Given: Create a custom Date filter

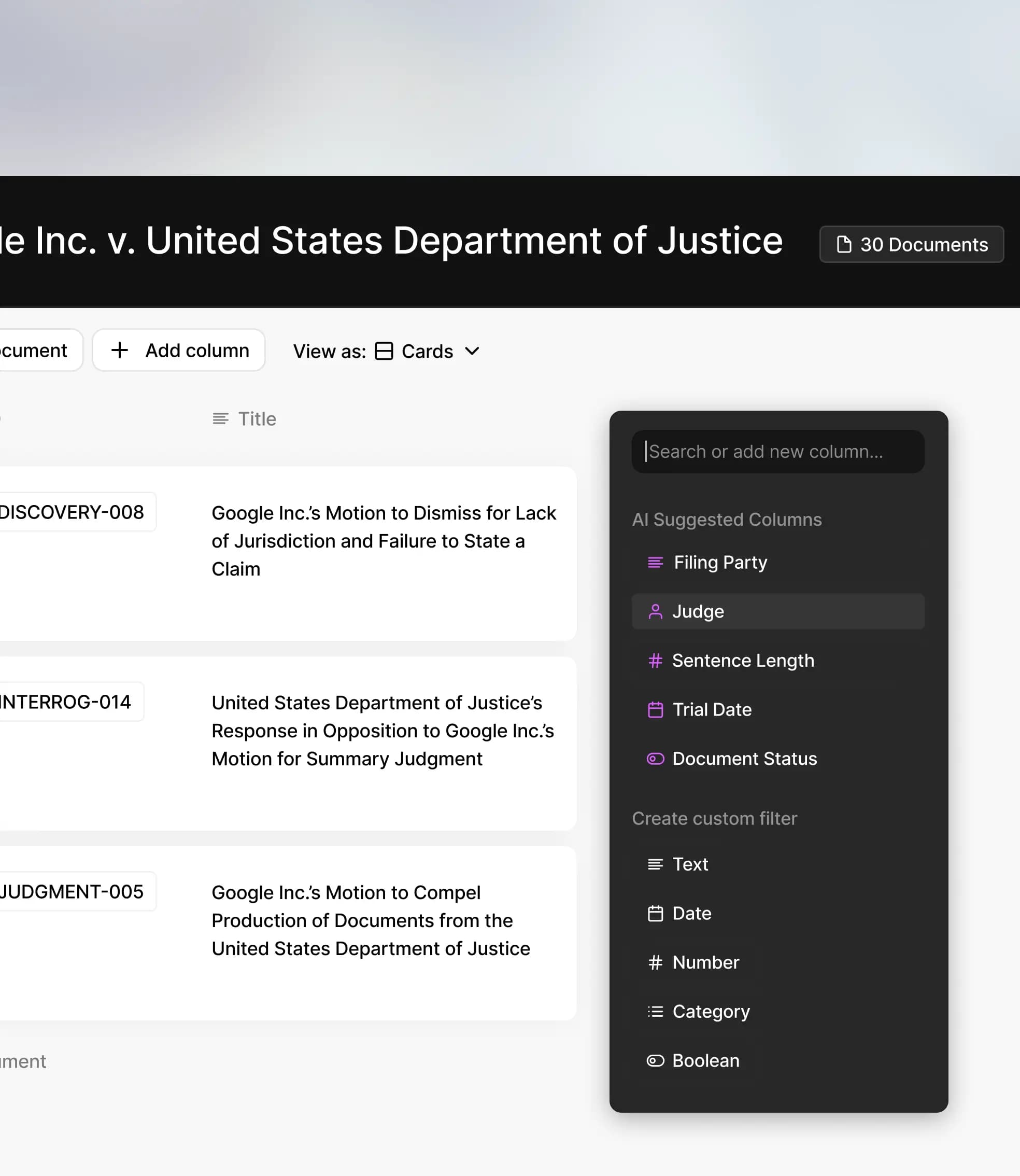Looking at the screenshot, I should (x=778, y=914).
